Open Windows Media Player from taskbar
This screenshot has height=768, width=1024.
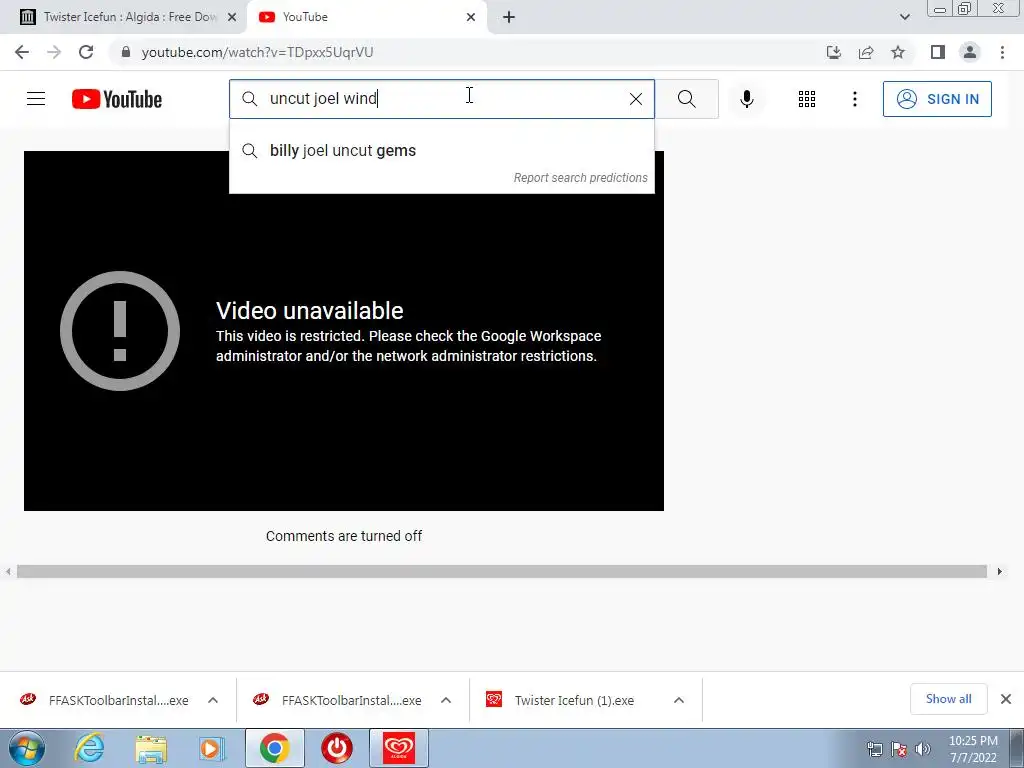pyautogui.click(x=212, y=748)
